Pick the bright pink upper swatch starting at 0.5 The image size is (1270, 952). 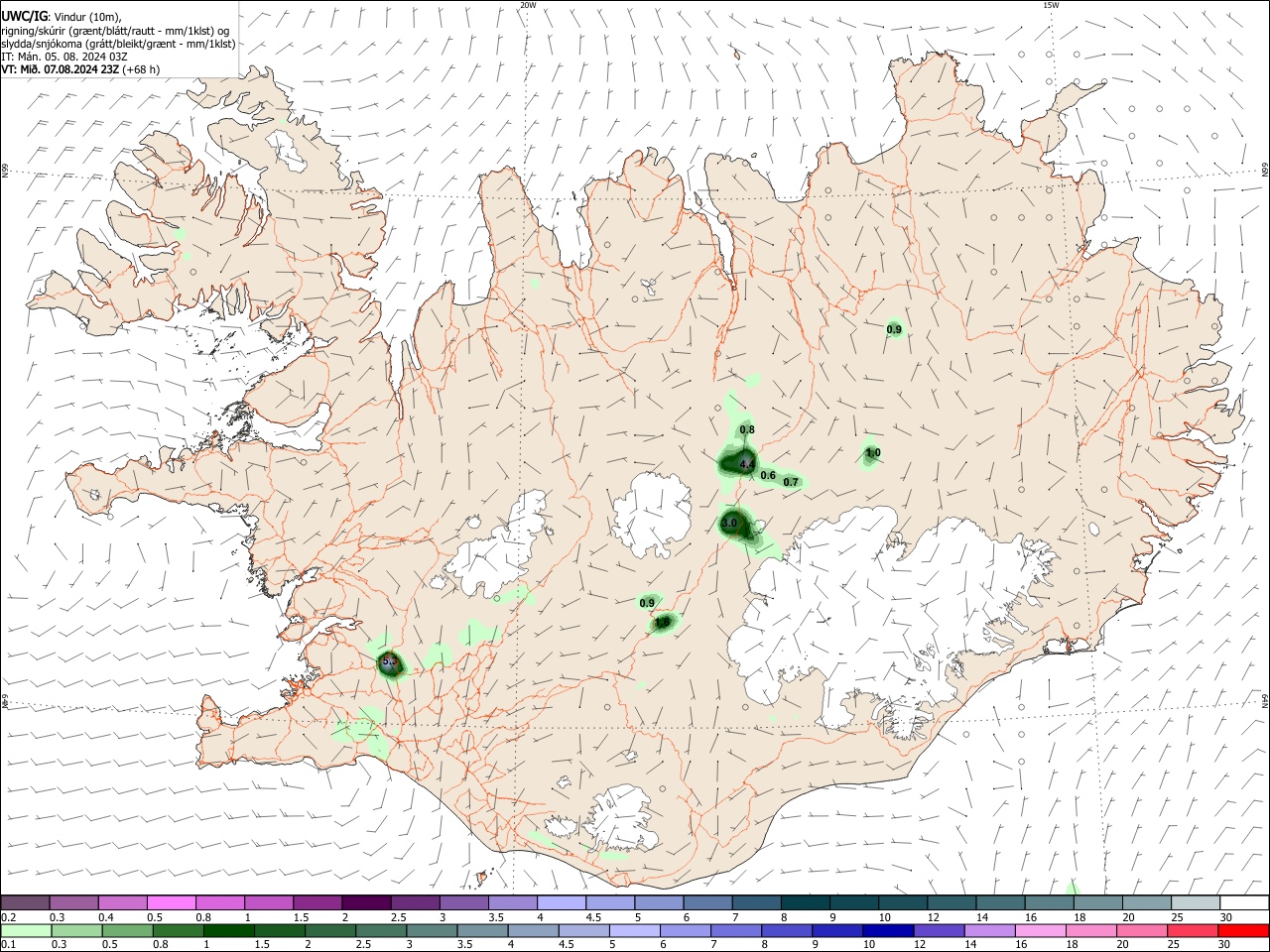(171, 903)
